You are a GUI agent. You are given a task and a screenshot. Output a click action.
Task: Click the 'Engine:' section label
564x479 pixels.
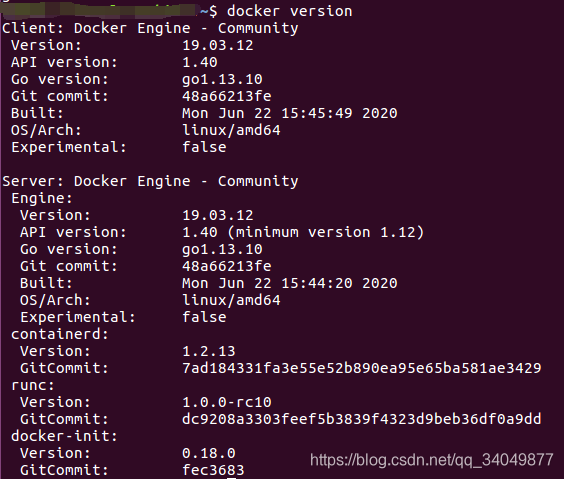(x=42, y=199)
